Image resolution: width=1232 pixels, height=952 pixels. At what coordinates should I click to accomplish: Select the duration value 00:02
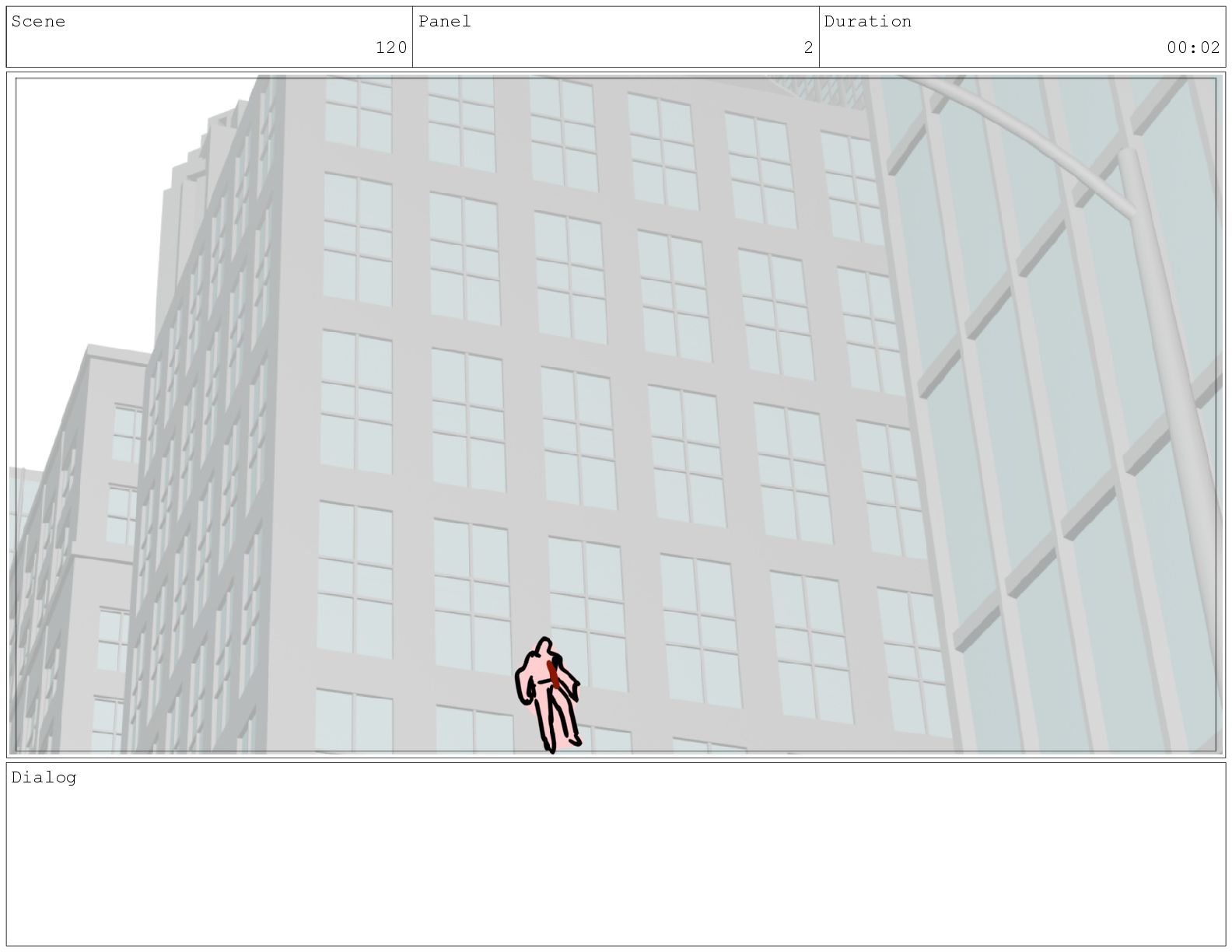click(x=1193, y=48)
